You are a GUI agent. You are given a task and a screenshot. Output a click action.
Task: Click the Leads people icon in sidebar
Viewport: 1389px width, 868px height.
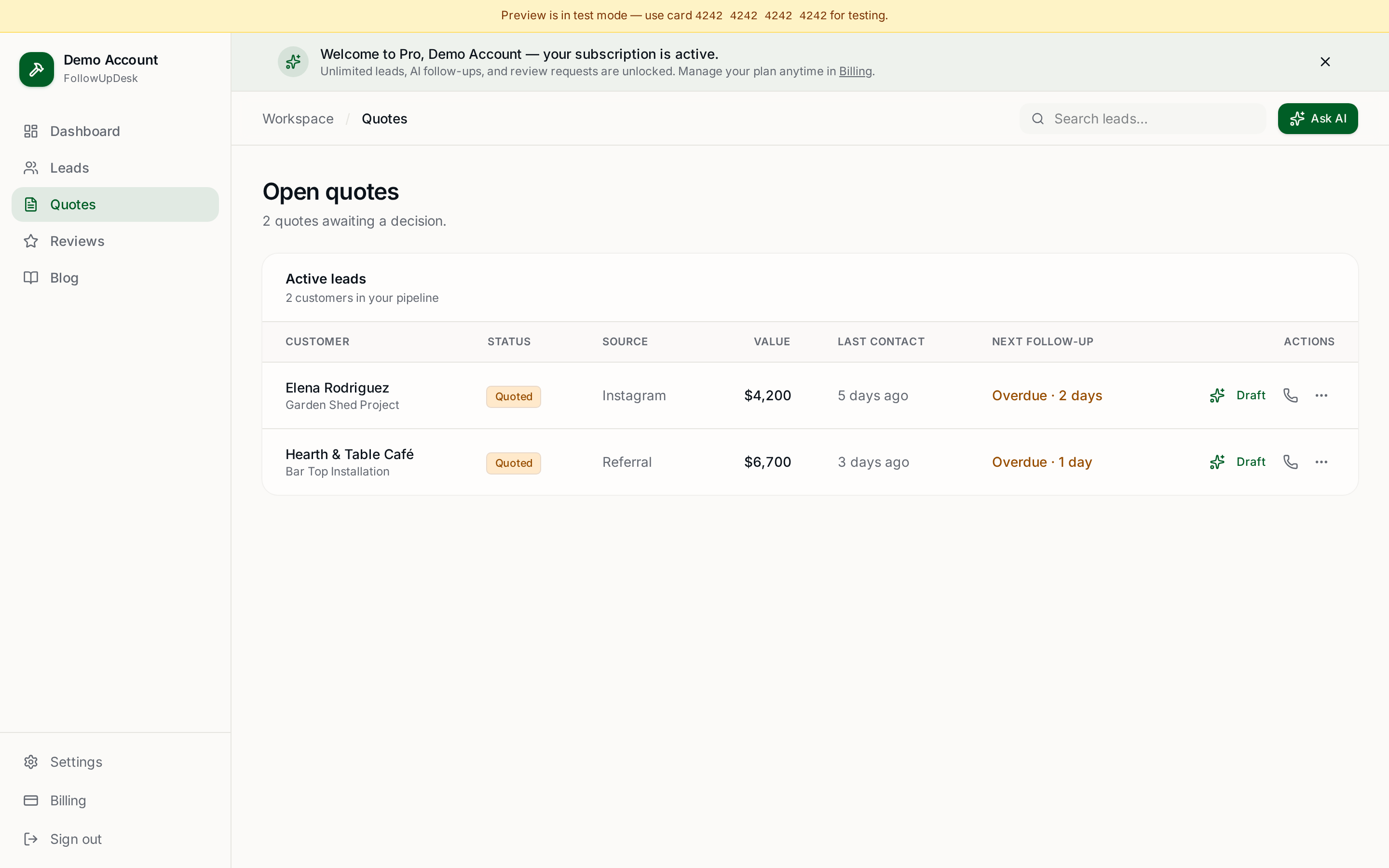coord(31,168)
